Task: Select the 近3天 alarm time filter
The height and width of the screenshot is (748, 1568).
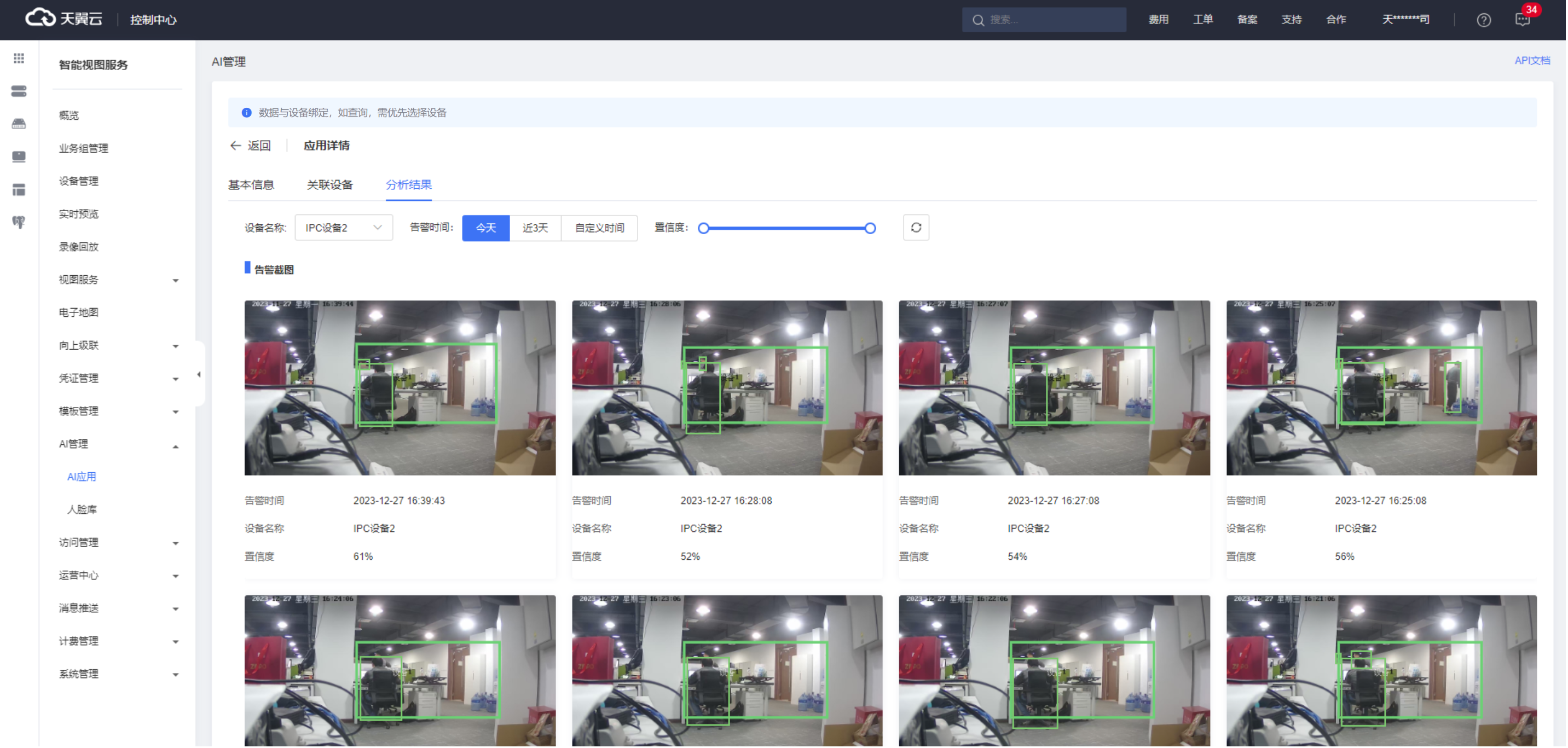Action: tap(536, 228)
